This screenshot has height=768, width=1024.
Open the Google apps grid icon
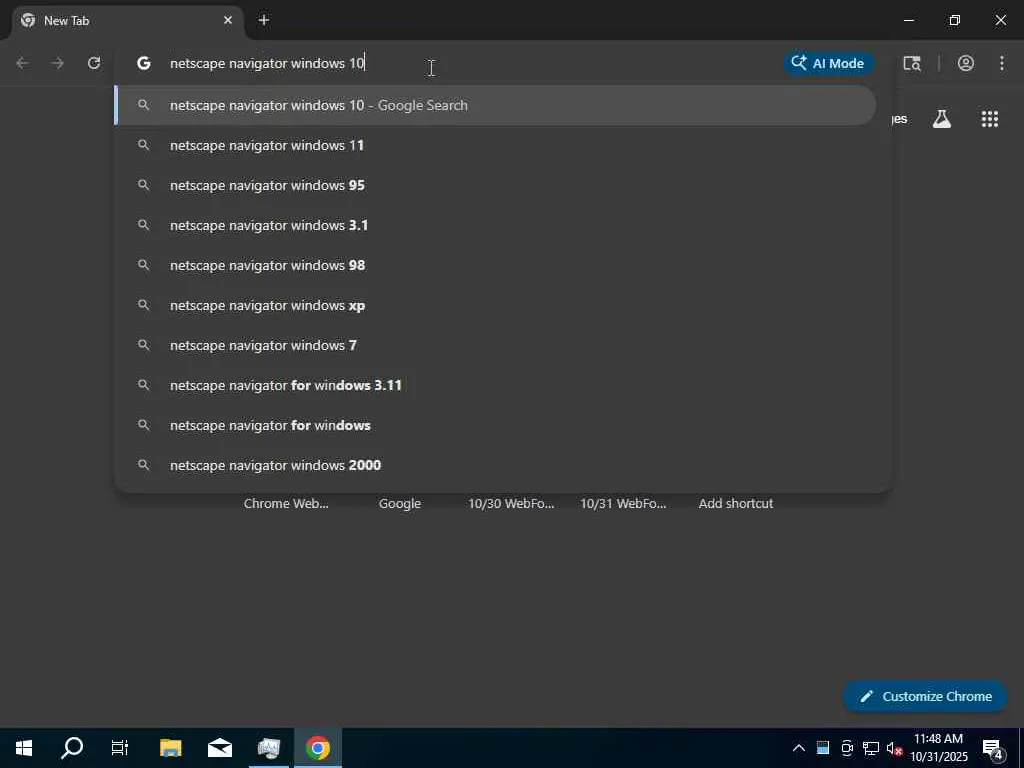click(x=989, y=118)
